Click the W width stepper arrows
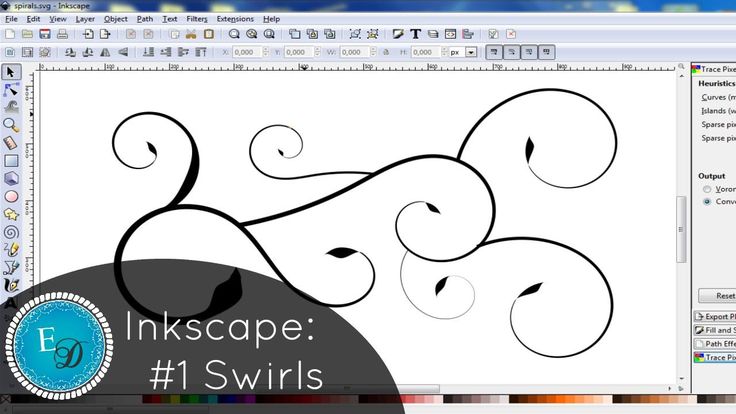 click(373, 52)
